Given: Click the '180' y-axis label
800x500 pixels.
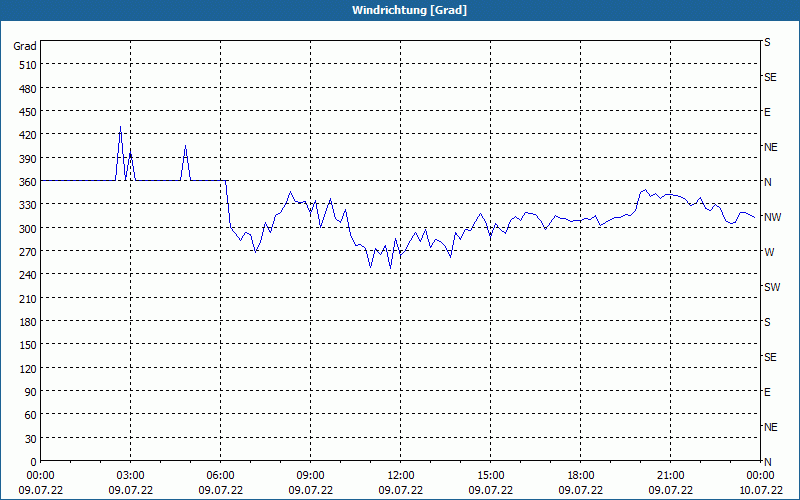Looking at the screenshot, I should point(28,322).
